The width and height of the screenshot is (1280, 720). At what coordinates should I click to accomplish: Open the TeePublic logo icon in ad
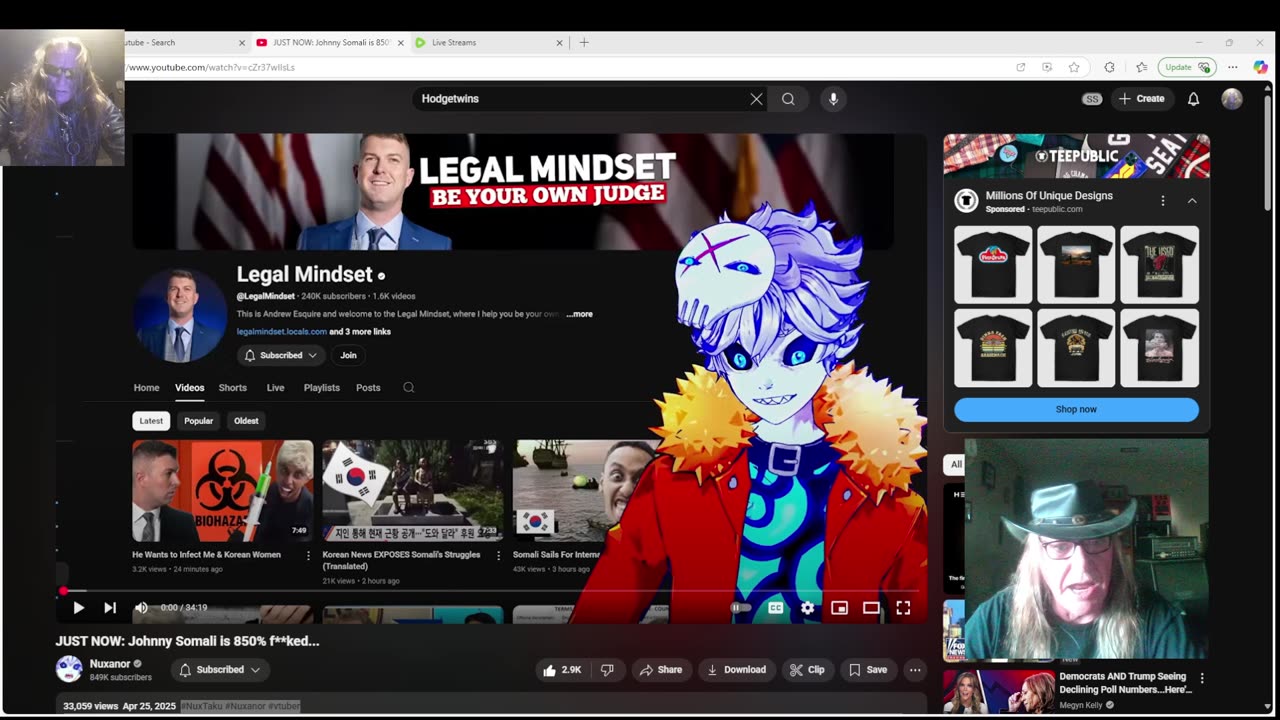click(x=966, y=201)
